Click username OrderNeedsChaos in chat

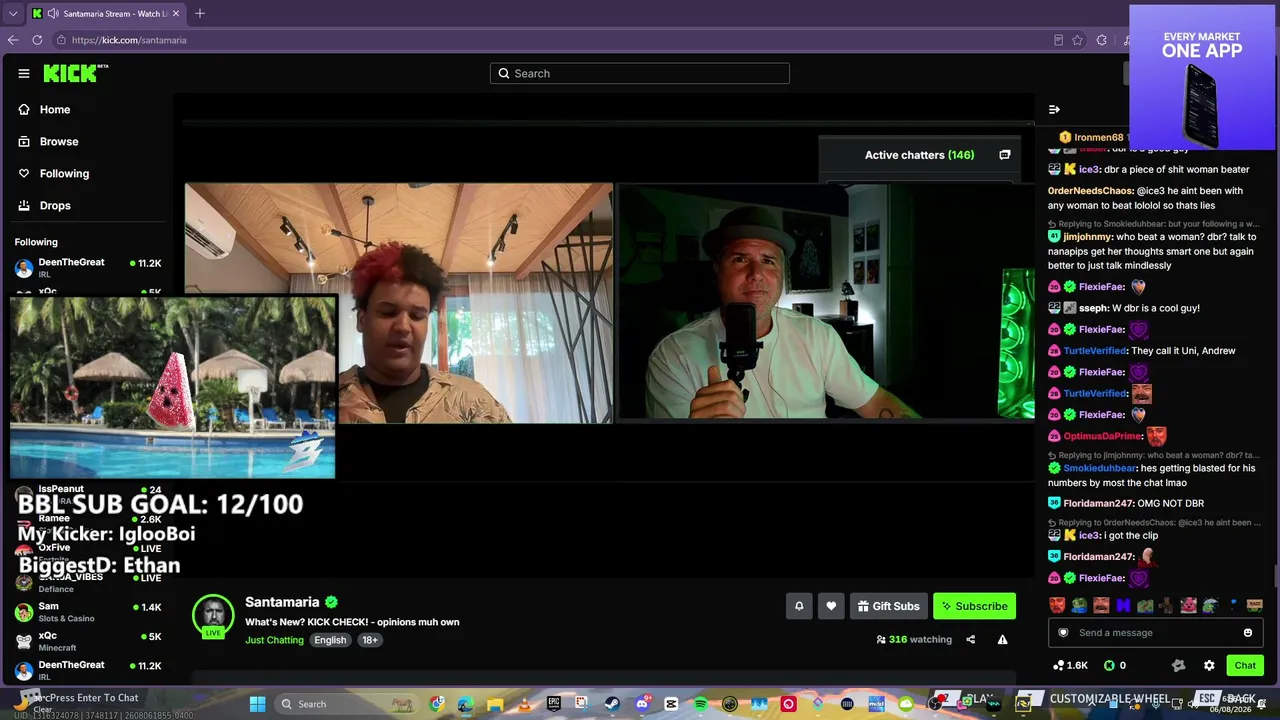(x=1091, y=191)
